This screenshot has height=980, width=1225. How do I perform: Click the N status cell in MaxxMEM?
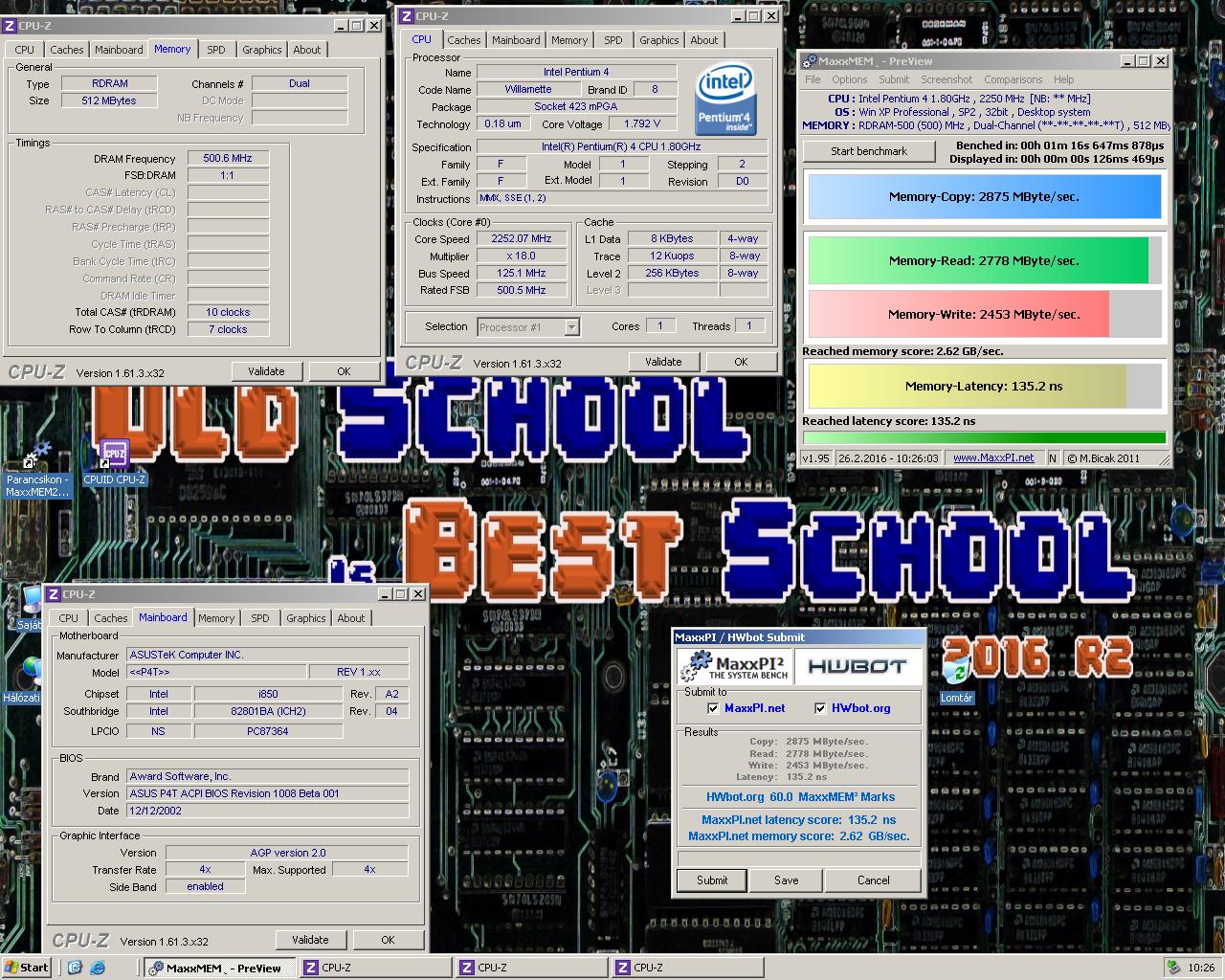click(1053, 457)
